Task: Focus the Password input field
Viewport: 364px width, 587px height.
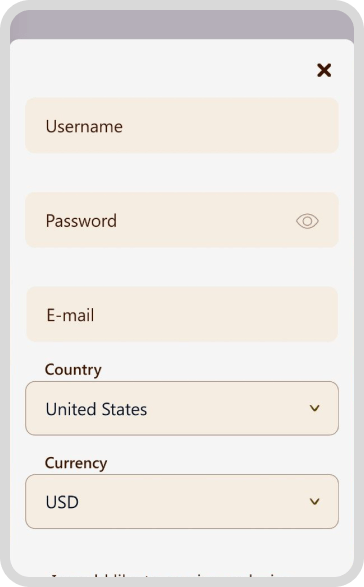Action: click(x=182, y=220)
